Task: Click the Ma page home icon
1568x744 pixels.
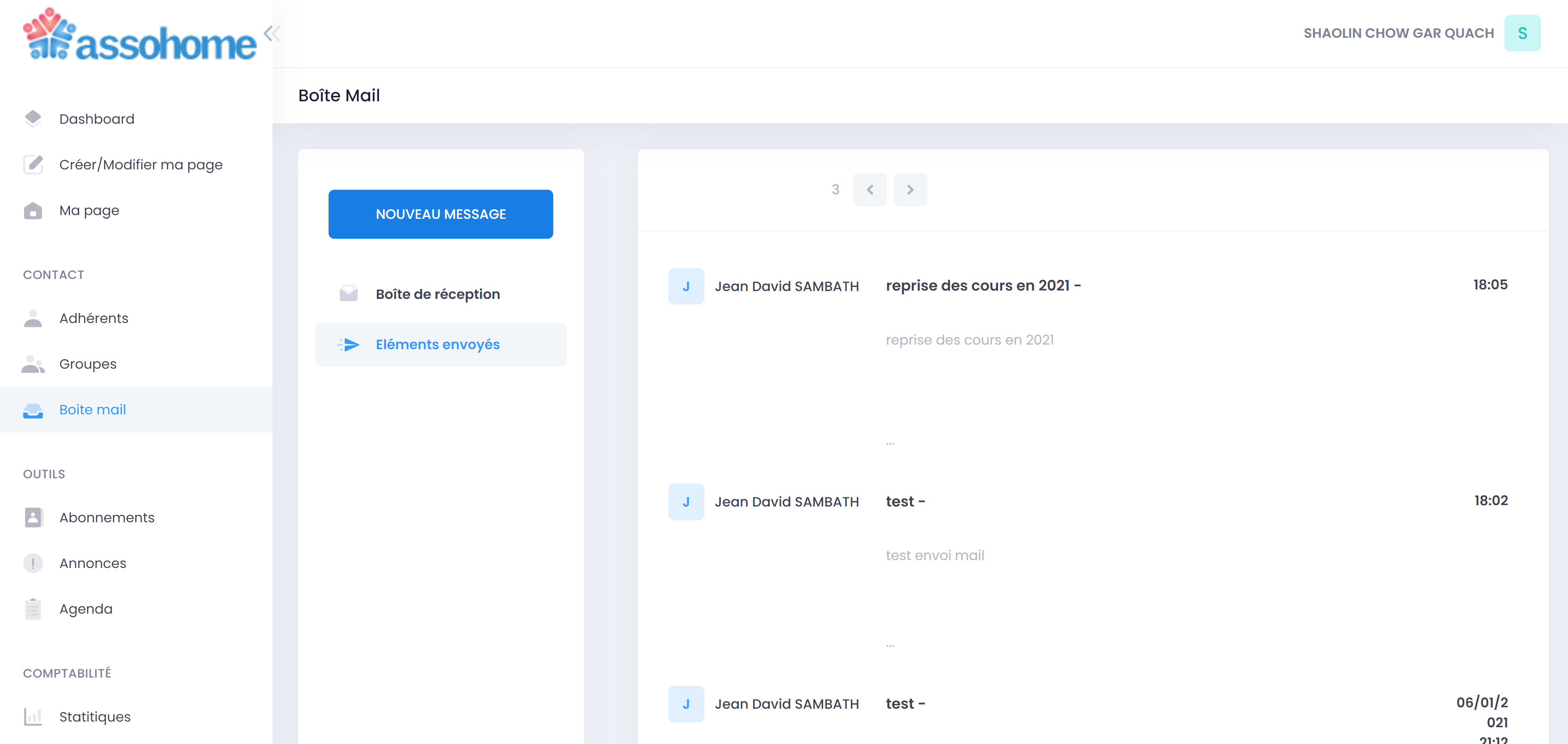Action: [33, 210]
